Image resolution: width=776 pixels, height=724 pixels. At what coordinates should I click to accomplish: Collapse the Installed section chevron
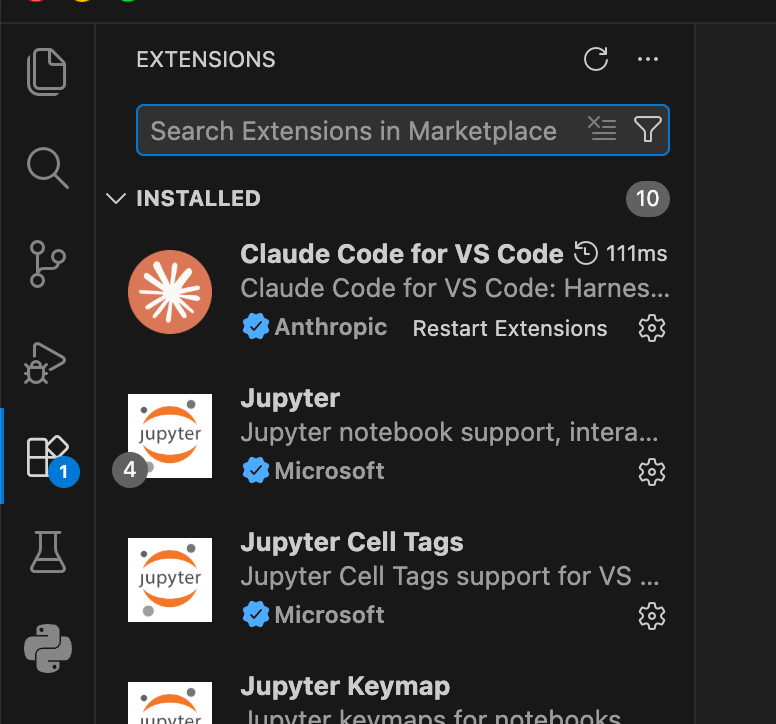116,198
